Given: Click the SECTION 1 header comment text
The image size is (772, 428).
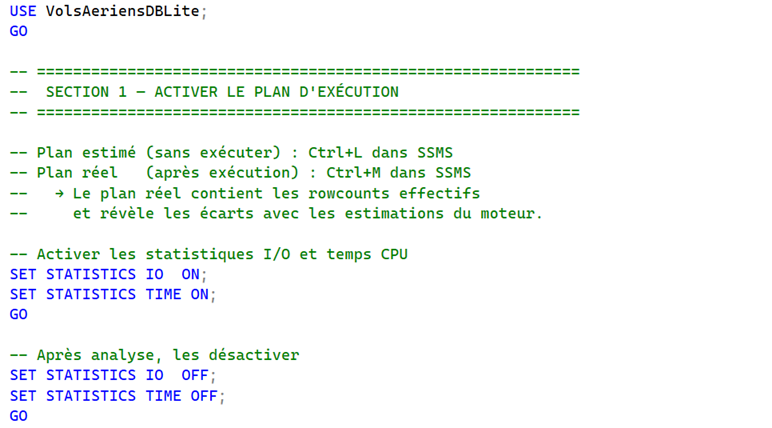Looking at the screenshot, I should (x=222, y=92).
